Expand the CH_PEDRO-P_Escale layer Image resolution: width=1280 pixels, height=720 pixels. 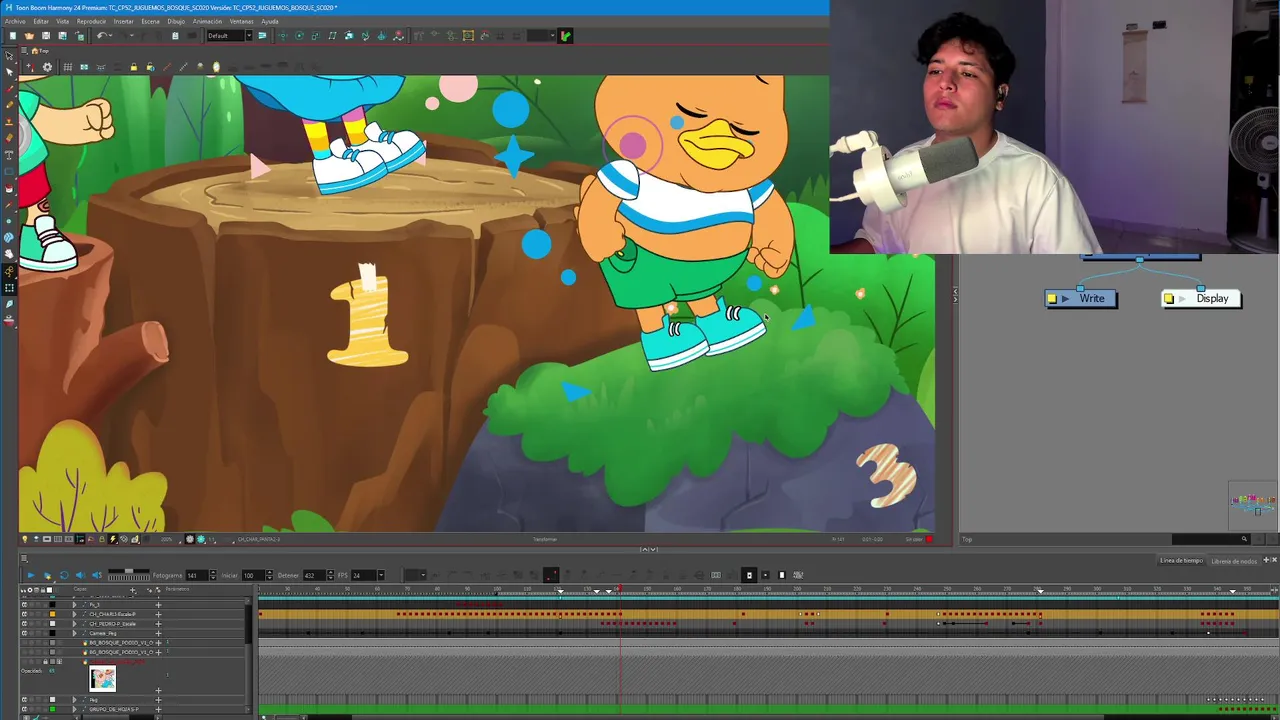pyautogui.click(x=74, y=624)
